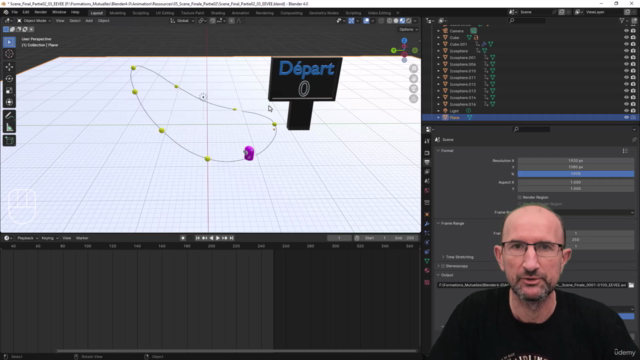Viewport: 640px width, 360px height.
Task: Open the Modifiers properties tab
Action: tap(427, 224)
